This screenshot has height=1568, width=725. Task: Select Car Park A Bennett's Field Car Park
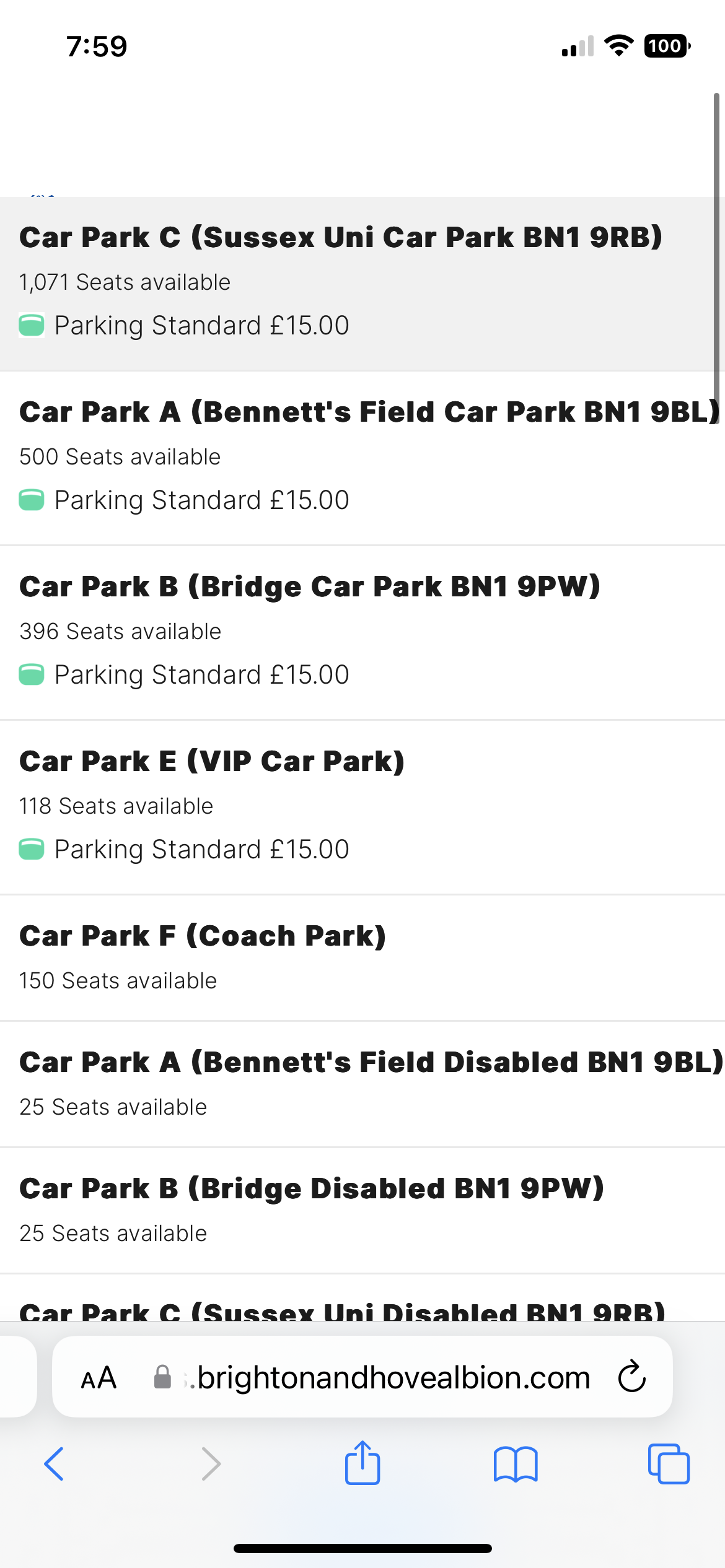pyautogui.click(x=362, y=459)
